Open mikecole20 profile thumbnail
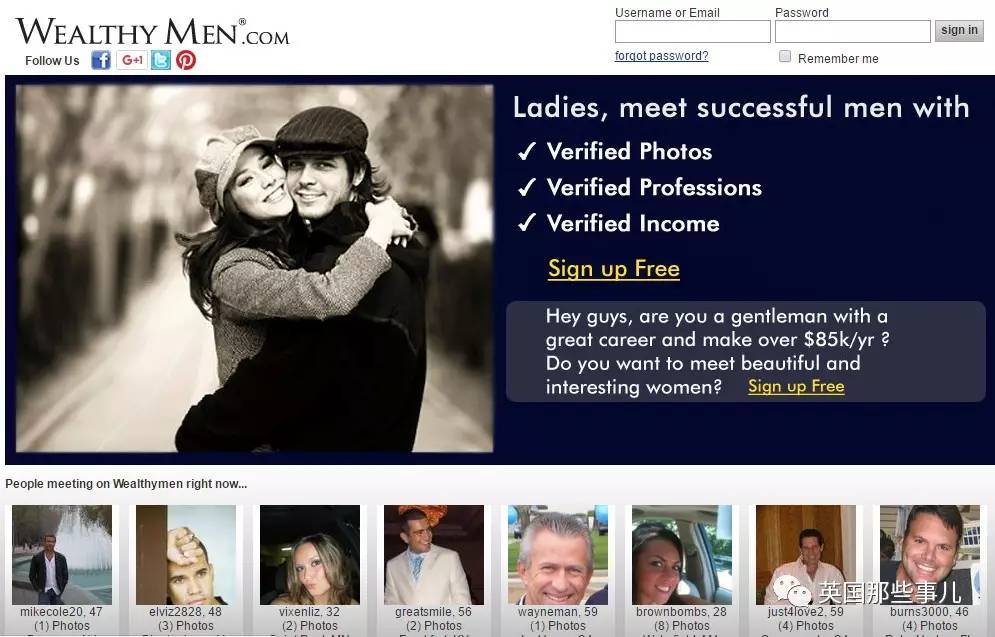Viewport: 995px width, 637px height. [62, 555]
